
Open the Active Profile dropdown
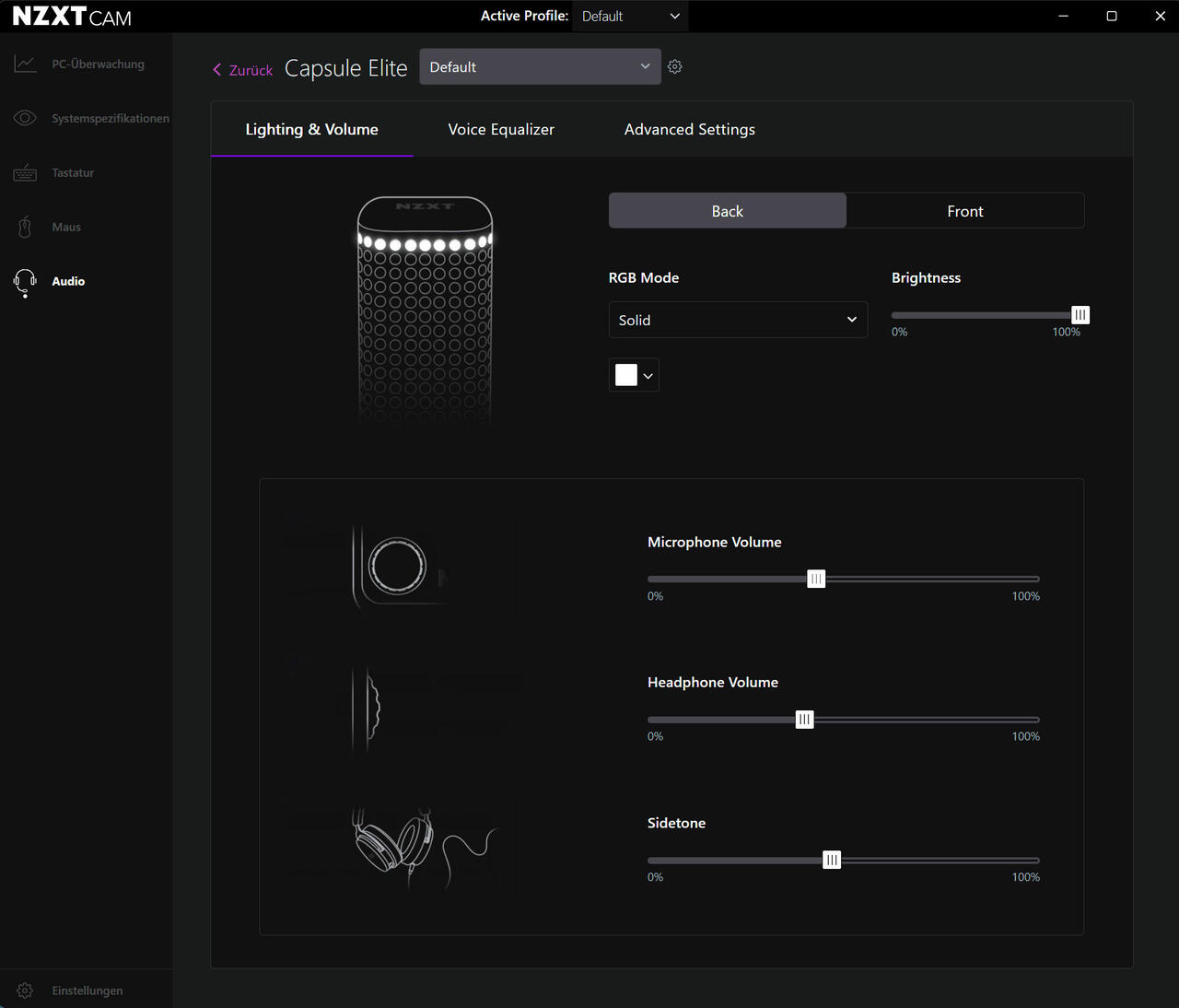[630, 17]
